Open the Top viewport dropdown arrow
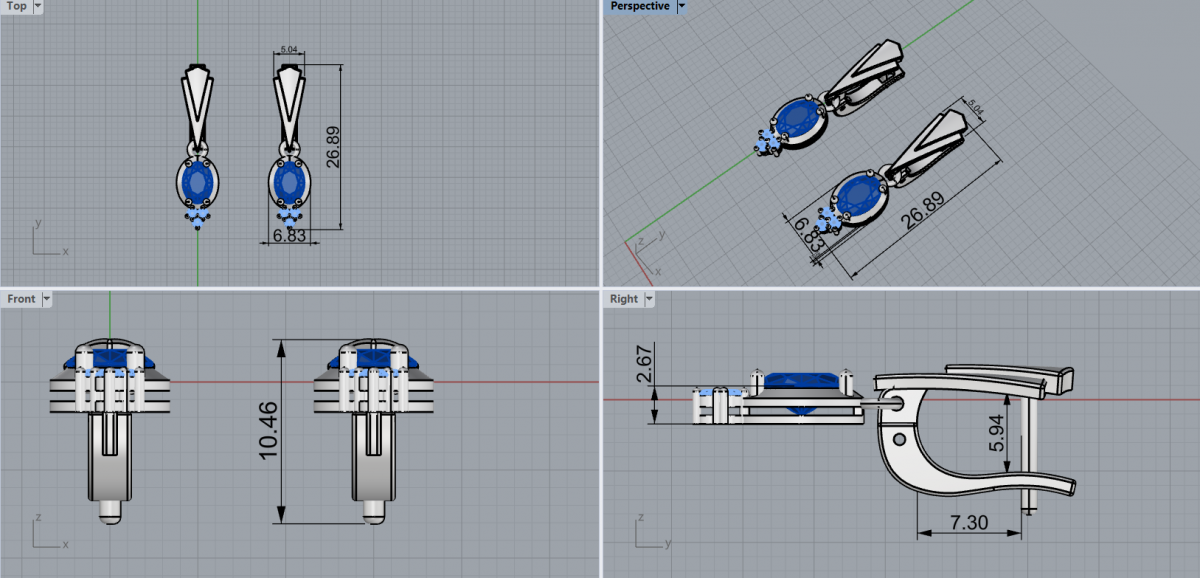Viewport: 1200px width, 578px height. click(x=38, y=6)
